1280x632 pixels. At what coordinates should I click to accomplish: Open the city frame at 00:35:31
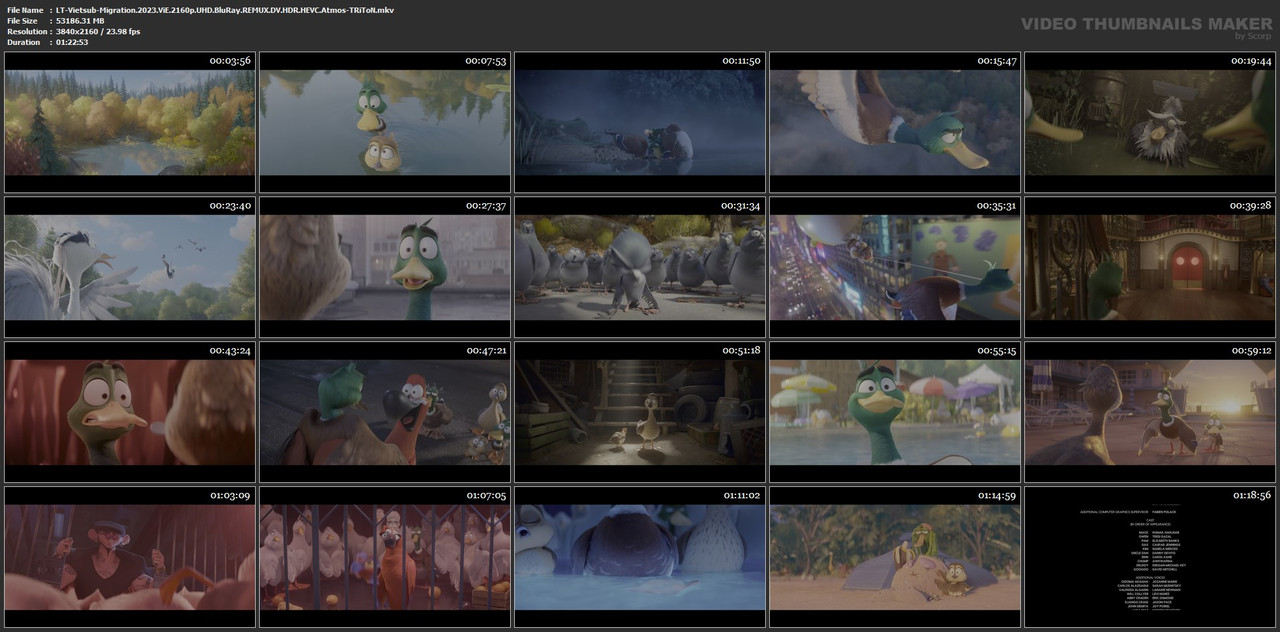(895, 266)
